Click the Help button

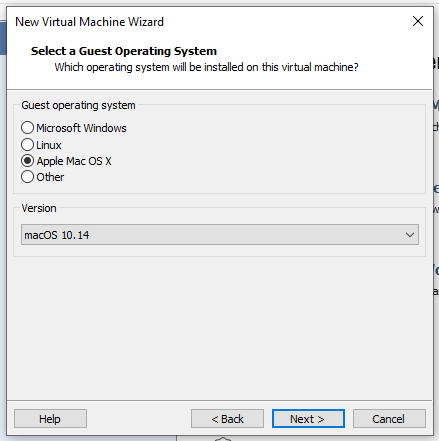[50, 419]
